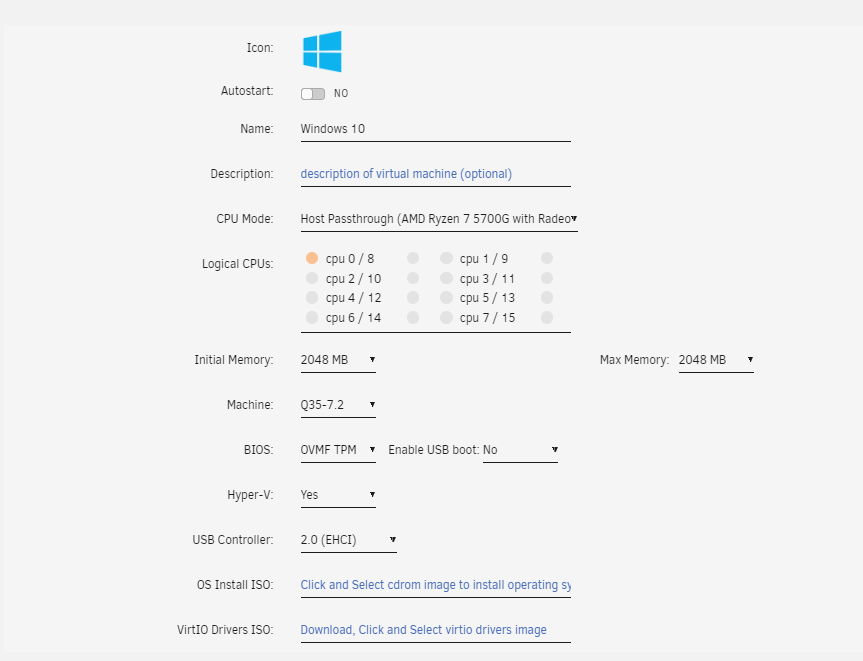Expand the Machine Q35-7.2 dropdown
Image resolution: width=863 pixels, height=661 pixels.
click(x=338, y=405)
